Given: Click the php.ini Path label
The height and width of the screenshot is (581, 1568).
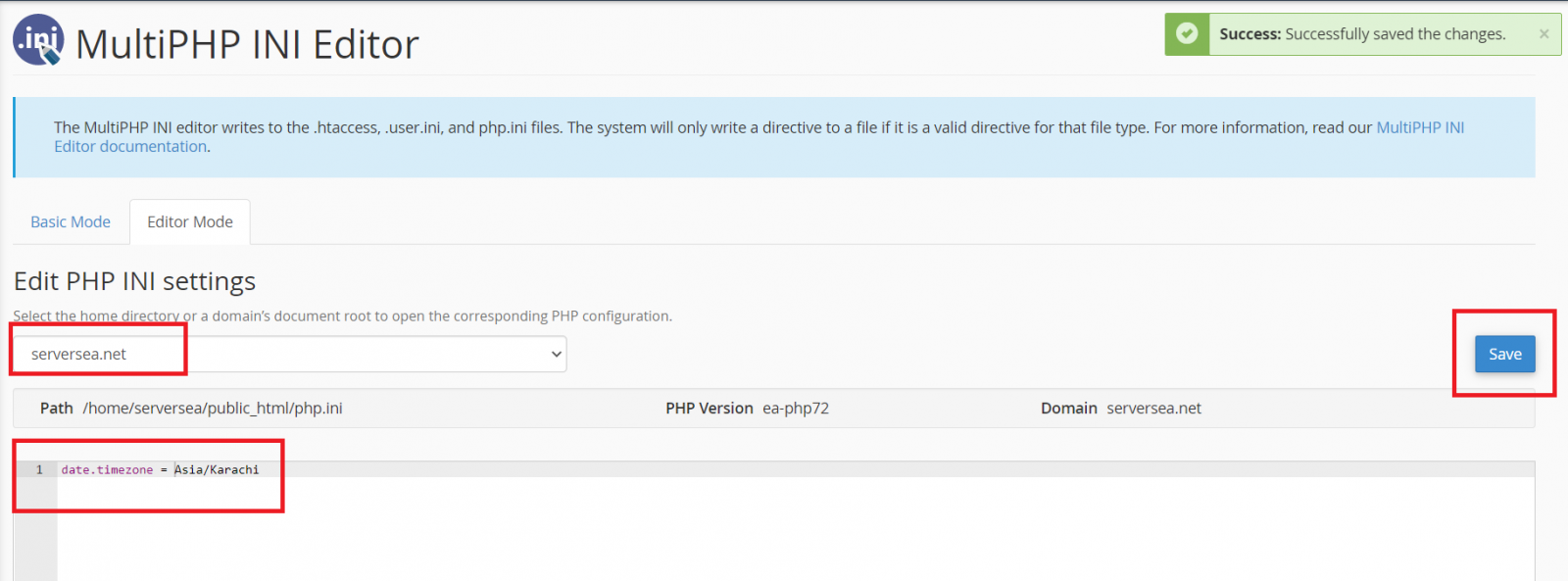Looking at the screenshot, I should 56,409.
